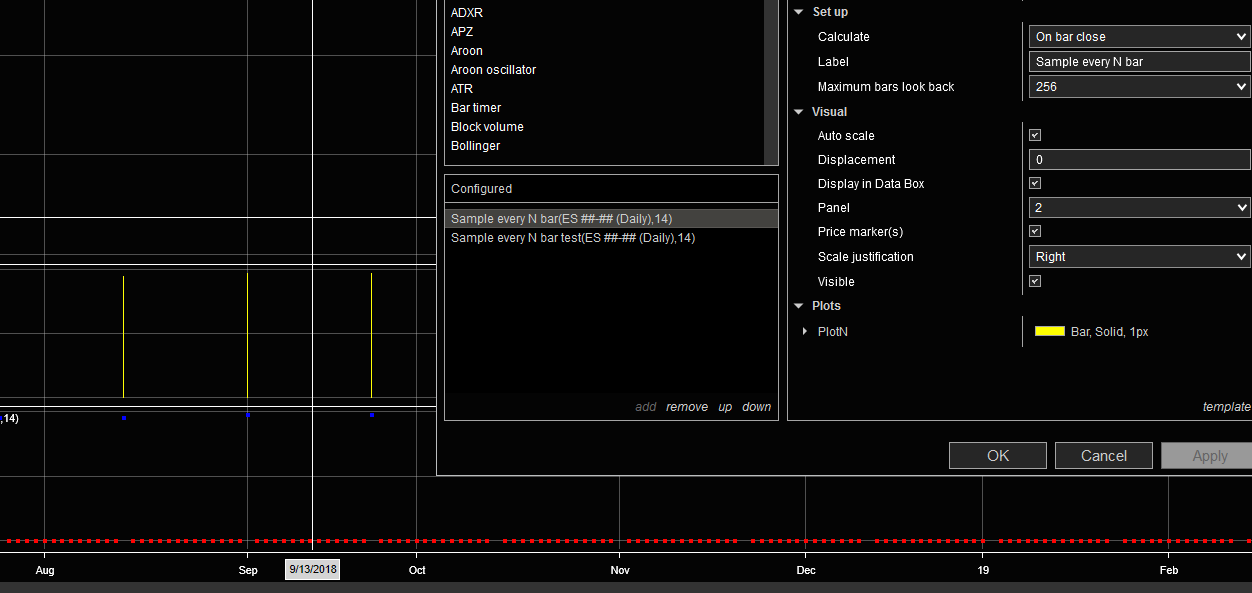Toggle the Price marker(s) checkbox
Screen dimensions: 1252x593
tap(1035, 232)
